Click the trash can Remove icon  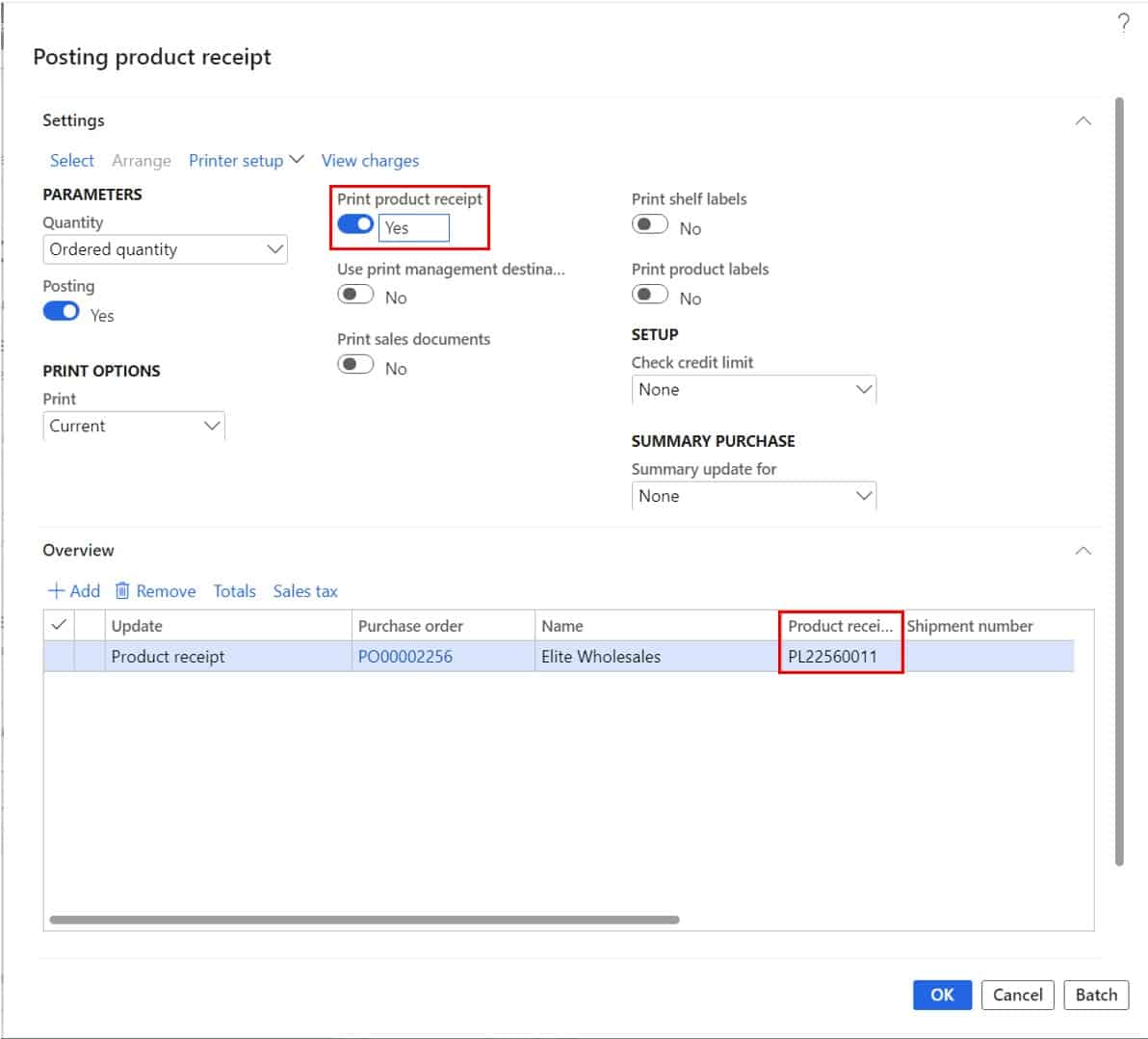[x=122, y=590]
